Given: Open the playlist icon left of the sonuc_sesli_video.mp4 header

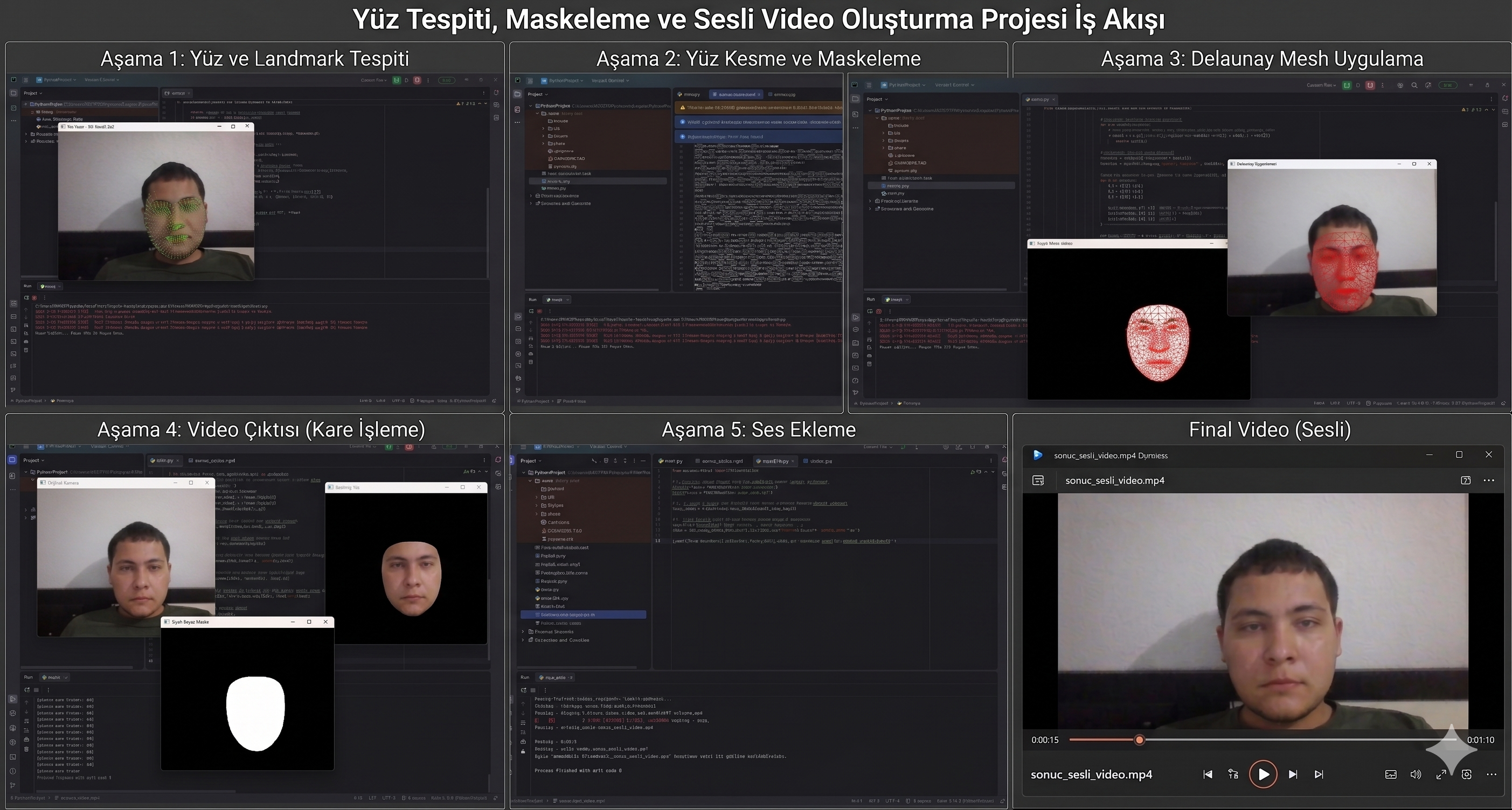Looking at the screenshot, I should [x=1038, y=480].
